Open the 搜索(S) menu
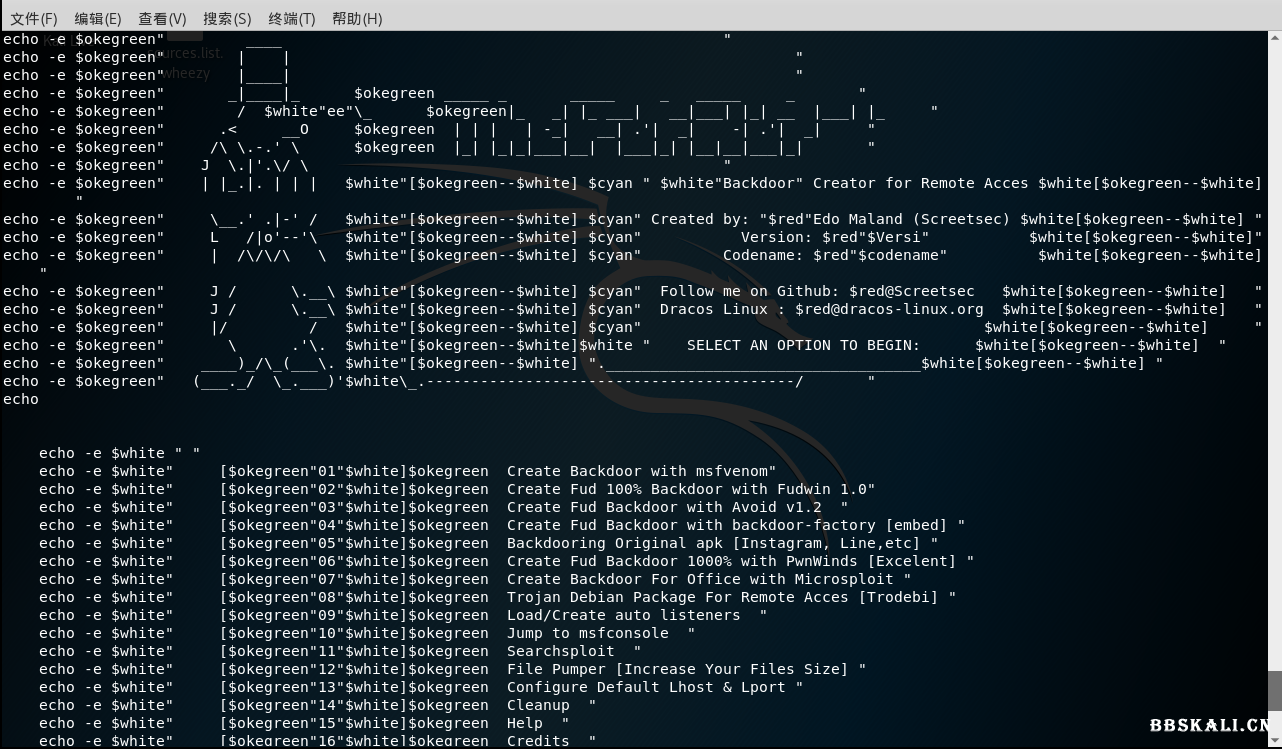Viewport: 1282px width, 749px height. tap(227, 18)
